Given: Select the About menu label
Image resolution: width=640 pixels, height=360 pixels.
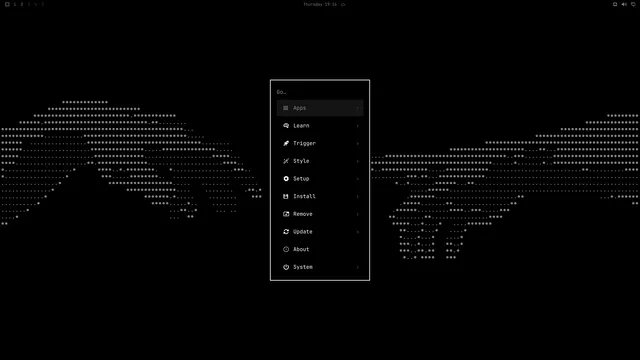Looking at the screenshot, I should tap(301, 249).
